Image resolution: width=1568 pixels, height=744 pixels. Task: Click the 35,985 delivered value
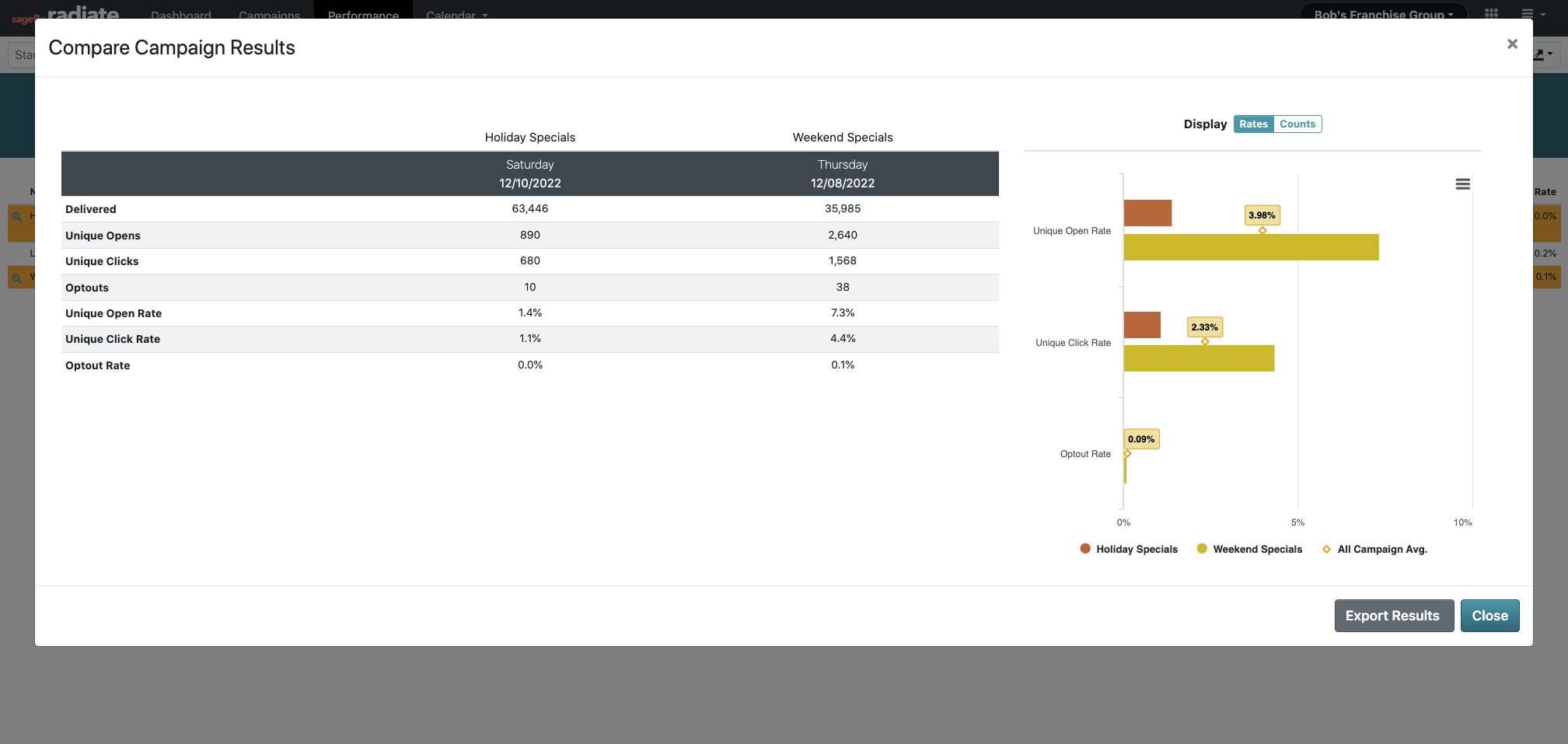pyautogui.click(x=843, y=208)
